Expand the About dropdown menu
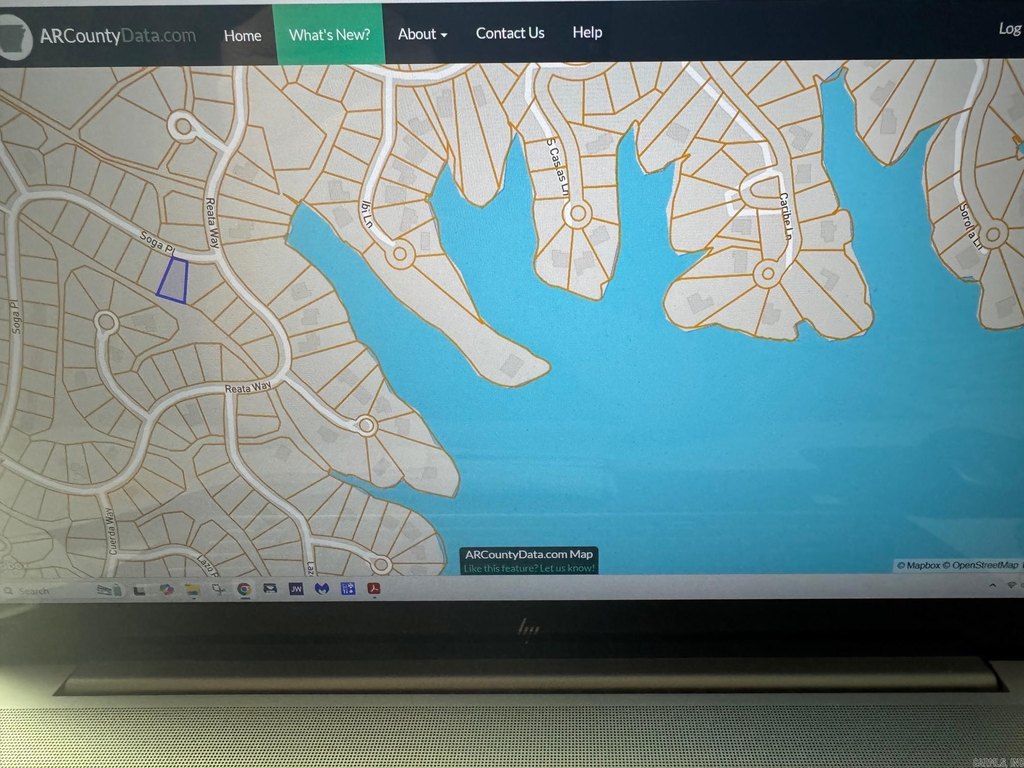Viewport: 1024px width, 768px height. 422,34
